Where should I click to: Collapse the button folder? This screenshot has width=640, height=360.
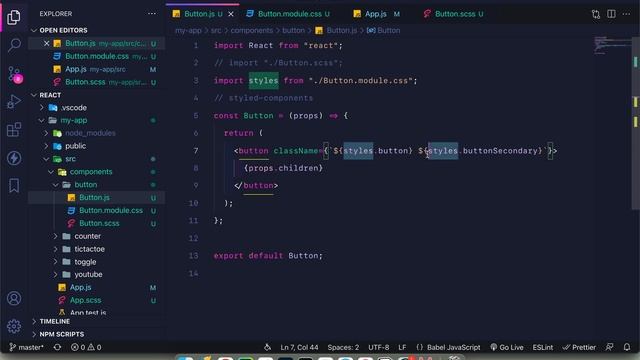tap(85, 184)
